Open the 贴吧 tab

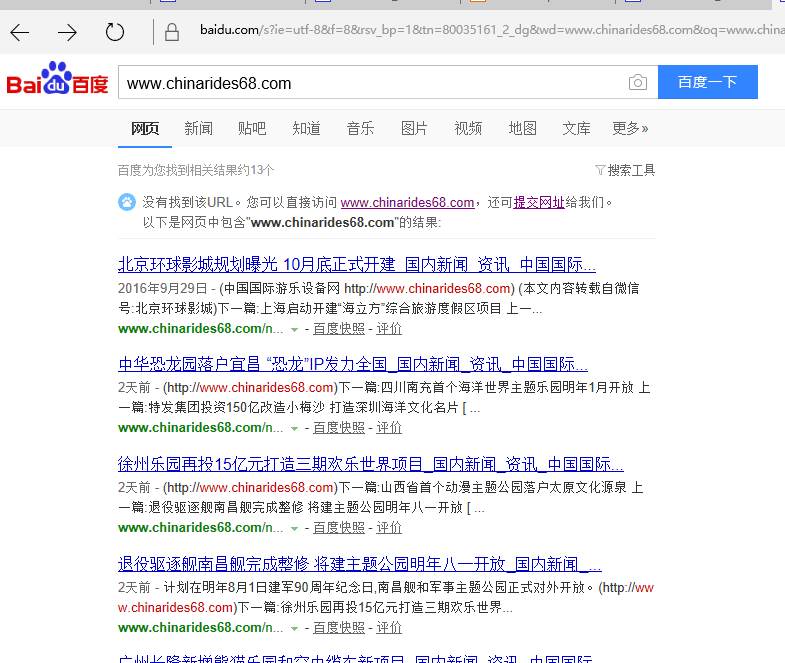(252, 129)
